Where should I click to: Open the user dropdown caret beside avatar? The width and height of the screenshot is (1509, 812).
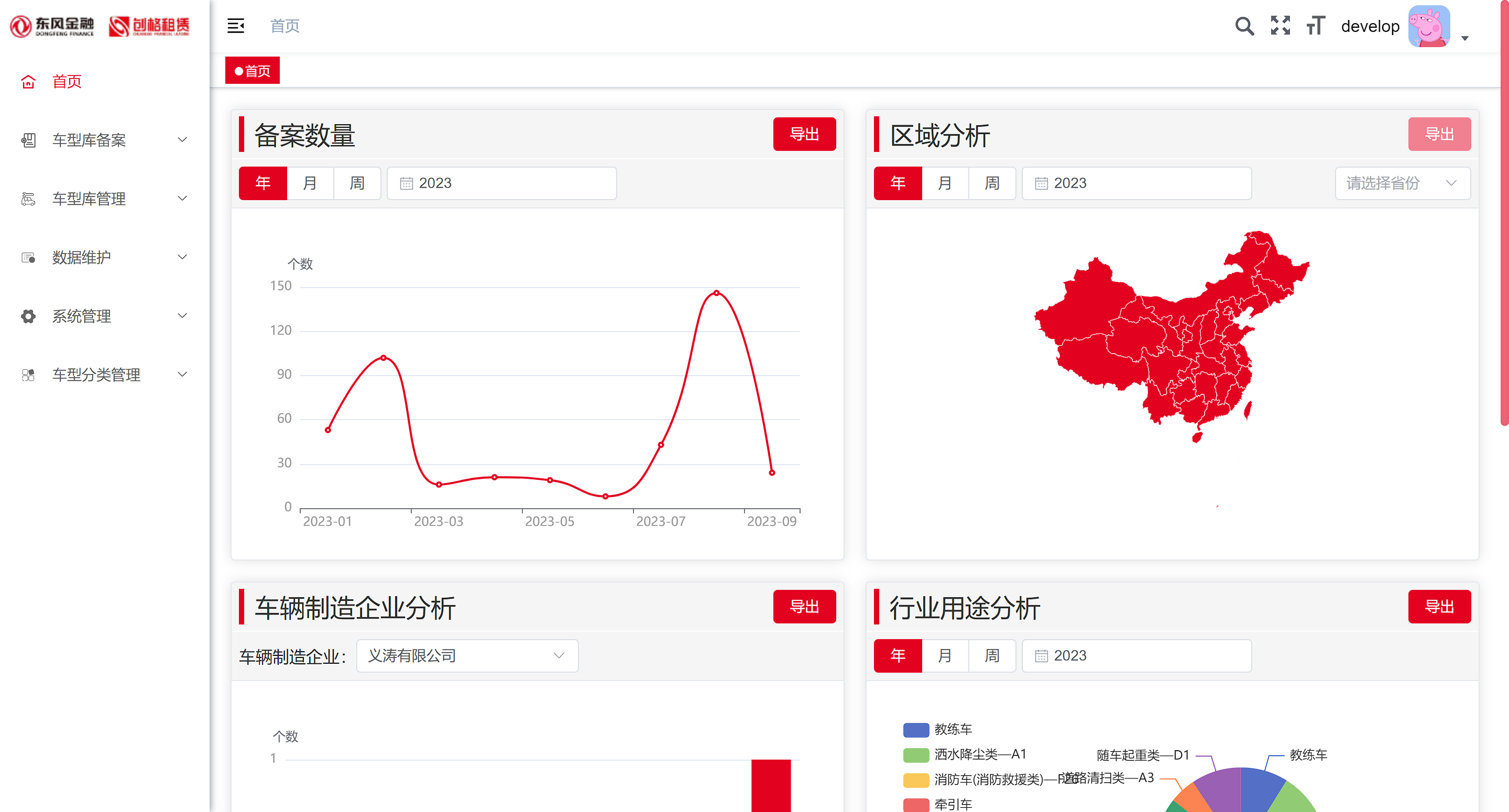(x=1465, y=39)
